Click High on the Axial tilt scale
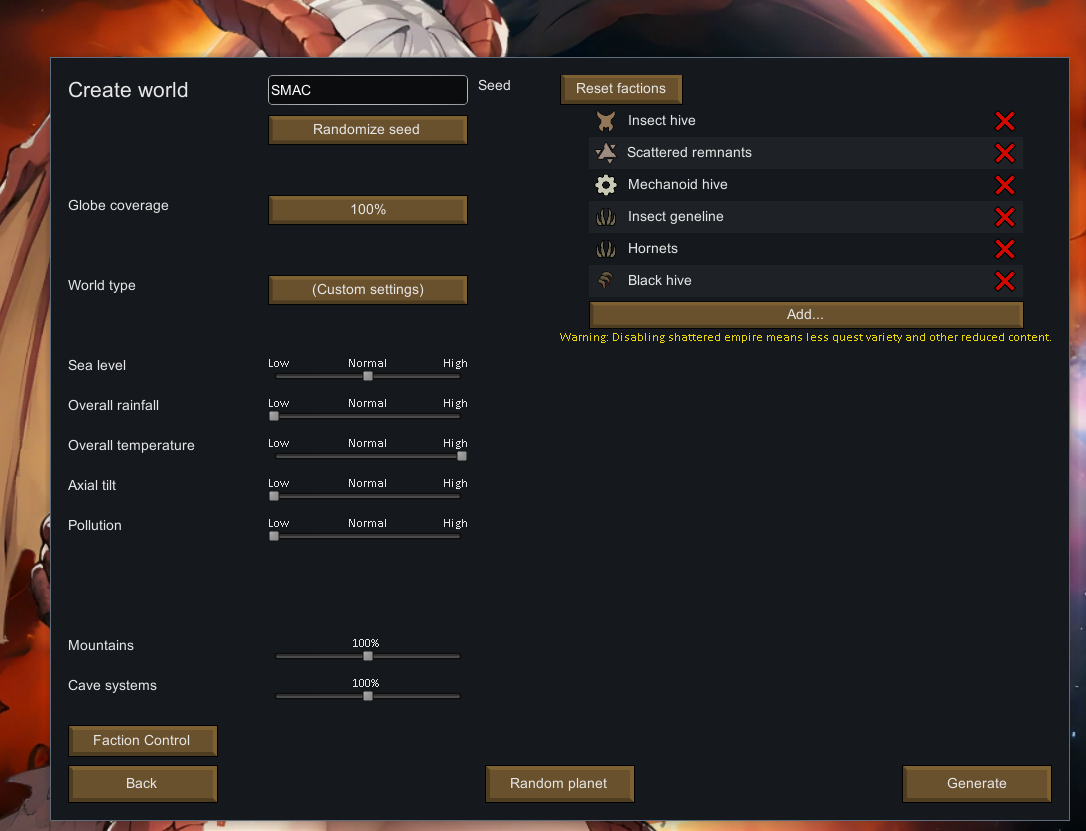The height and width of the screenshot is (831, 1086). pos(455,483)
